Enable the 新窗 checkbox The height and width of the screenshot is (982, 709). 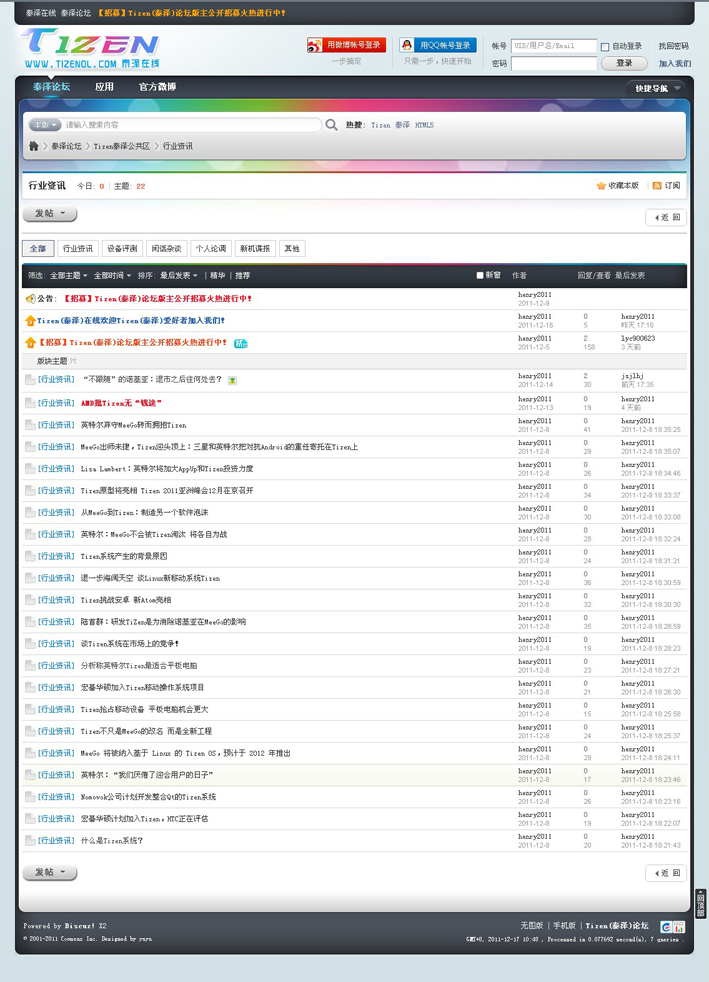pyautogui.click(x=480, y=276)
